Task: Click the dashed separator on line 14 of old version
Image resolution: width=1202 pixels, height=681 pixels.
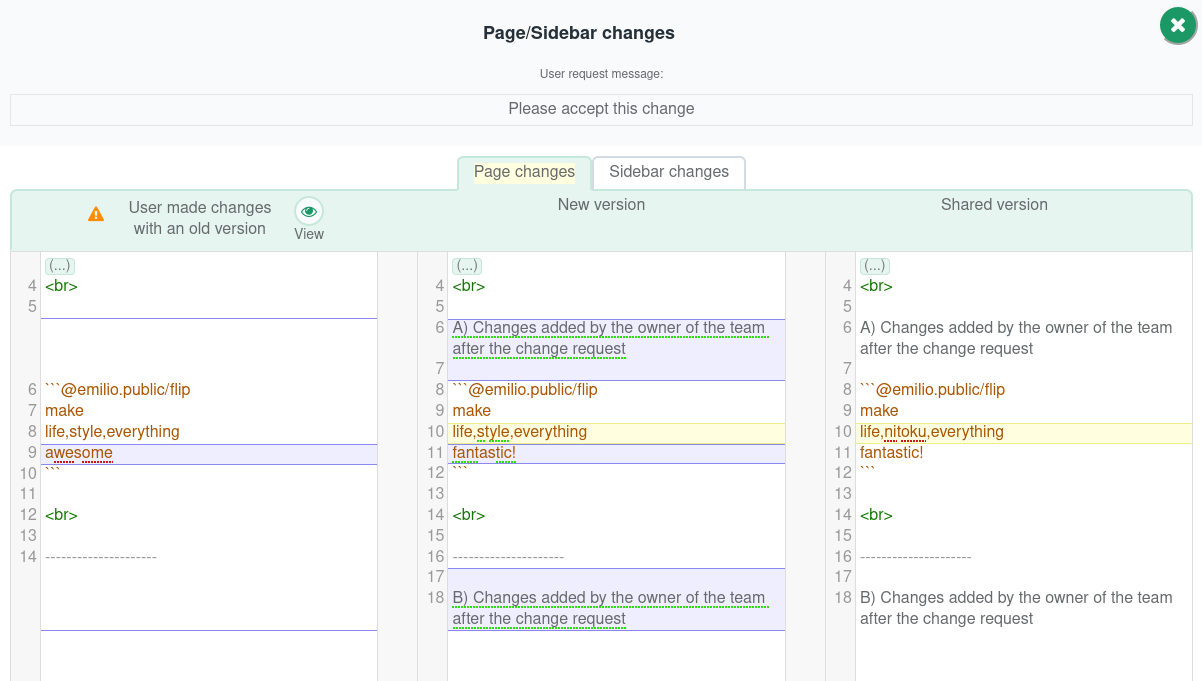Action: [101, 557]
